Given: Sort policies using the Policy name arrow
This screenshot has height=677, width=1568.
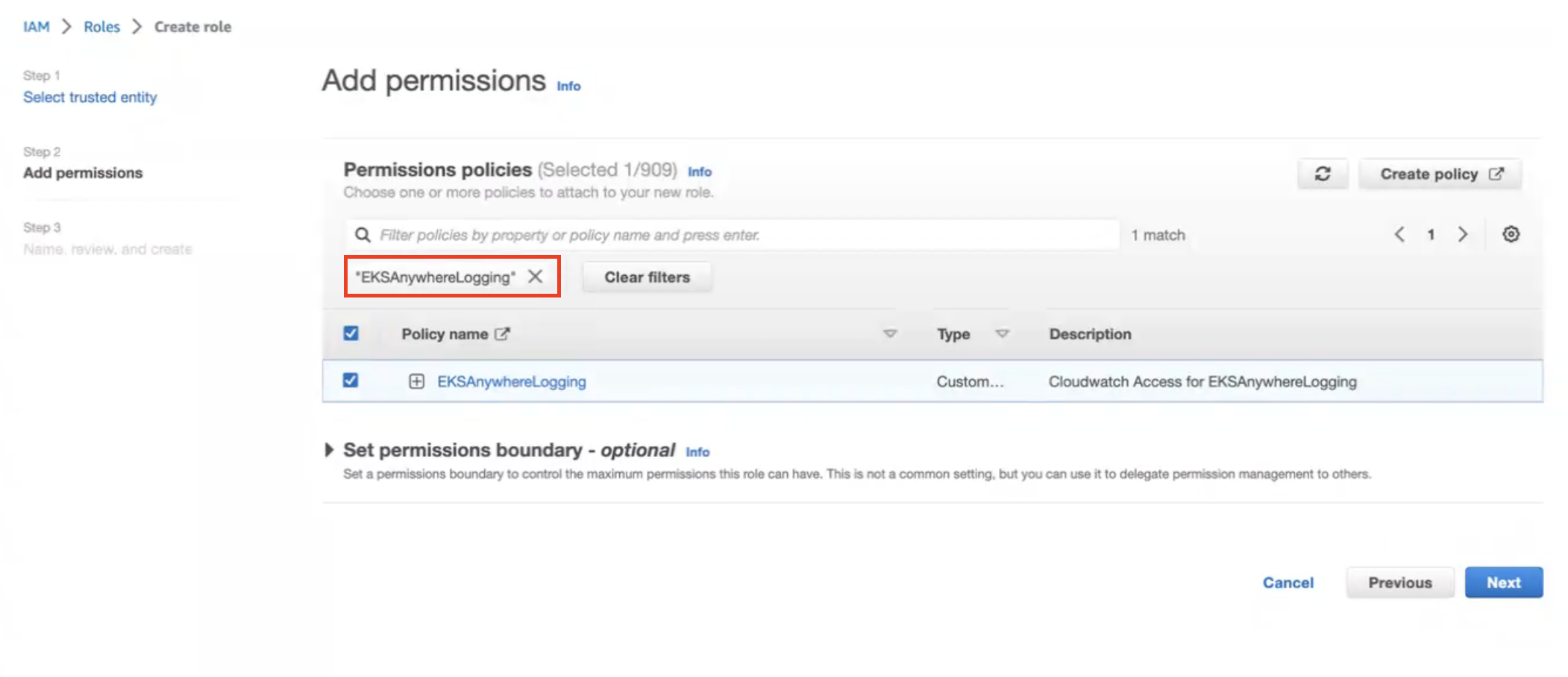Looking at the screenshot, I should (888, 334).
